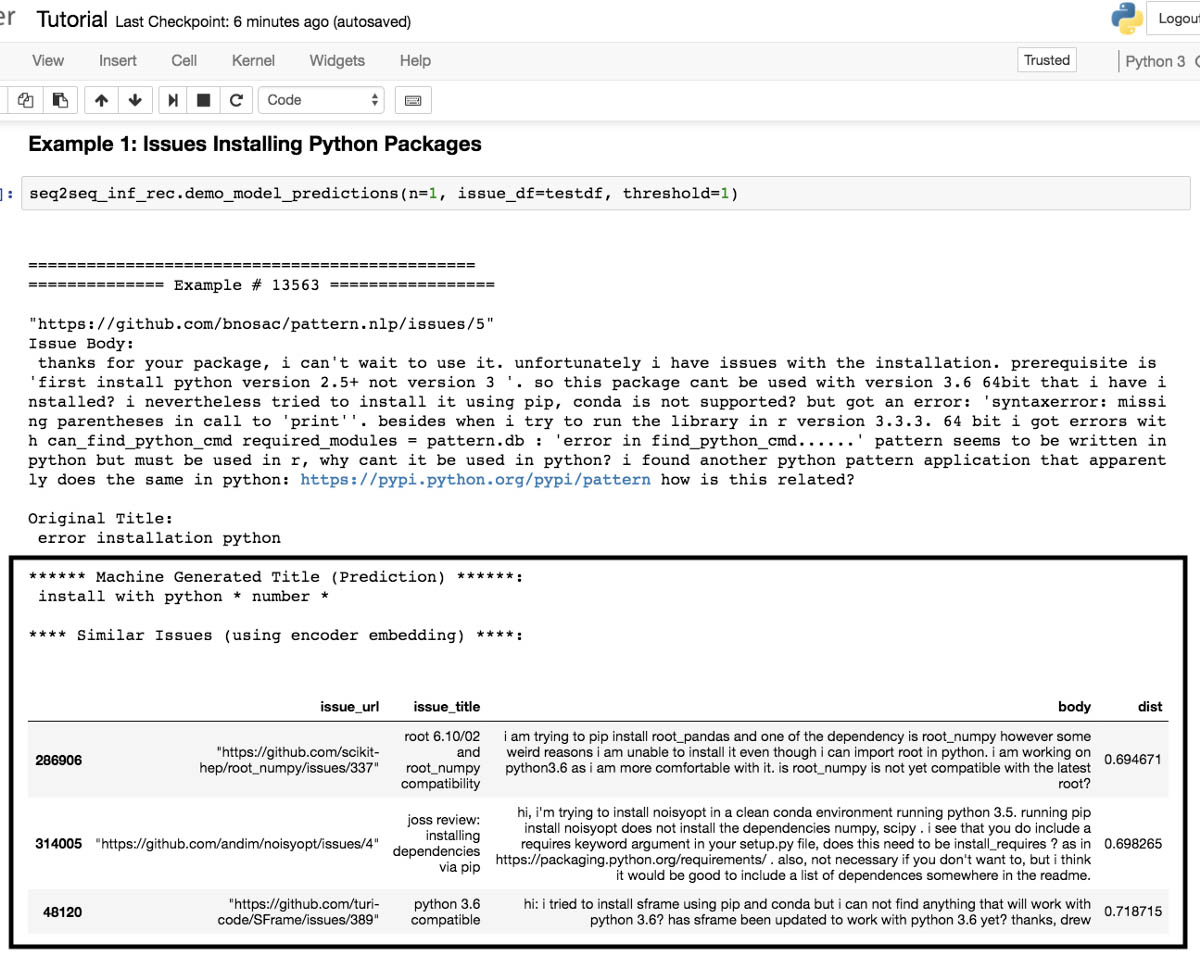
Task: Click the Python logo icon
Action: (1127, 19)
